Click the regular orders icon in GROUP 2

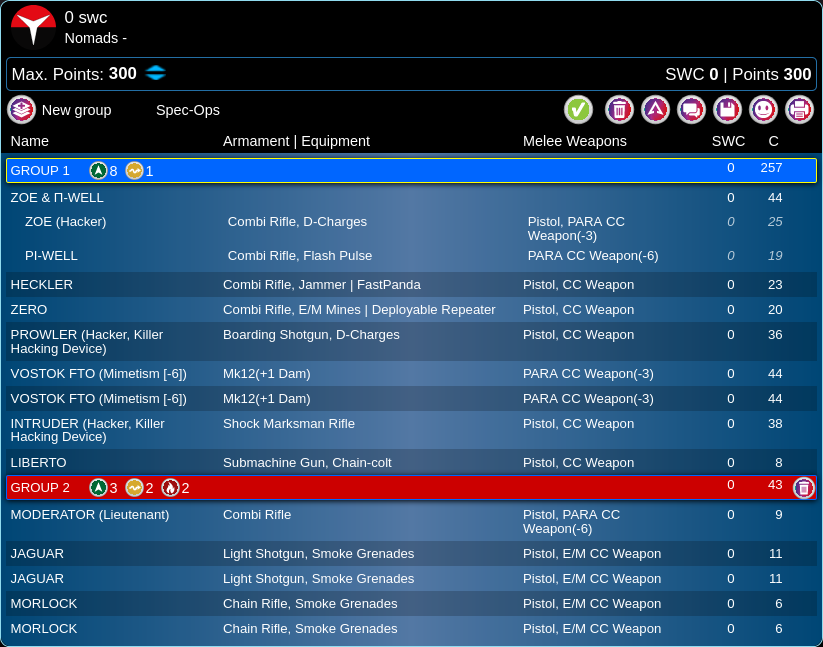pyautogui.click(x=98, y=487)
